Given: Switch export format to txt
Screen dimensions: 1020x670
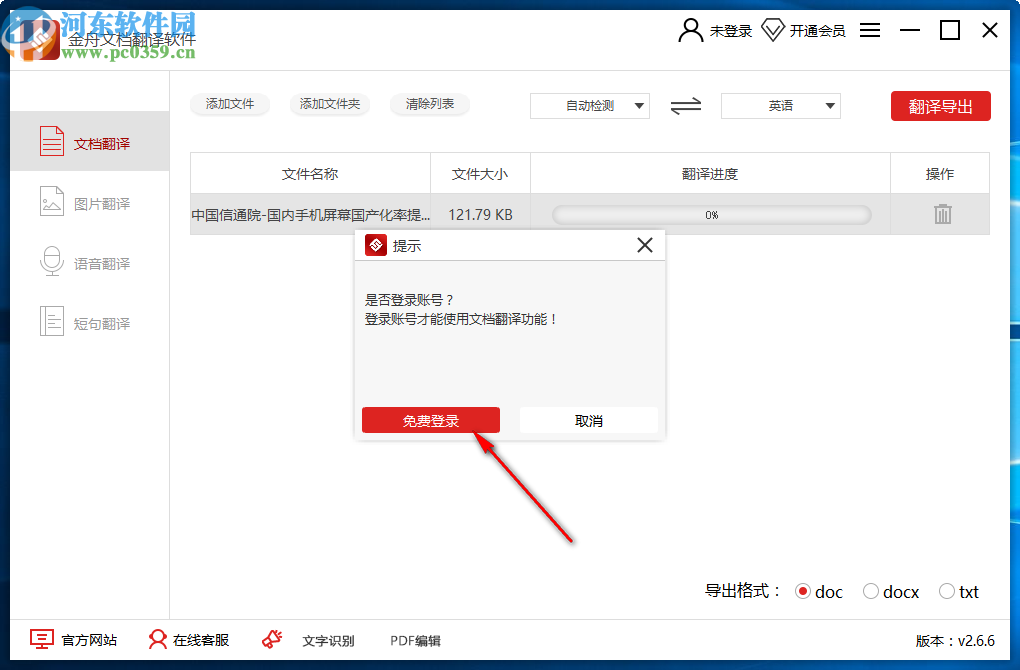Looking at the screenshot, I should [x=946, y=591].
